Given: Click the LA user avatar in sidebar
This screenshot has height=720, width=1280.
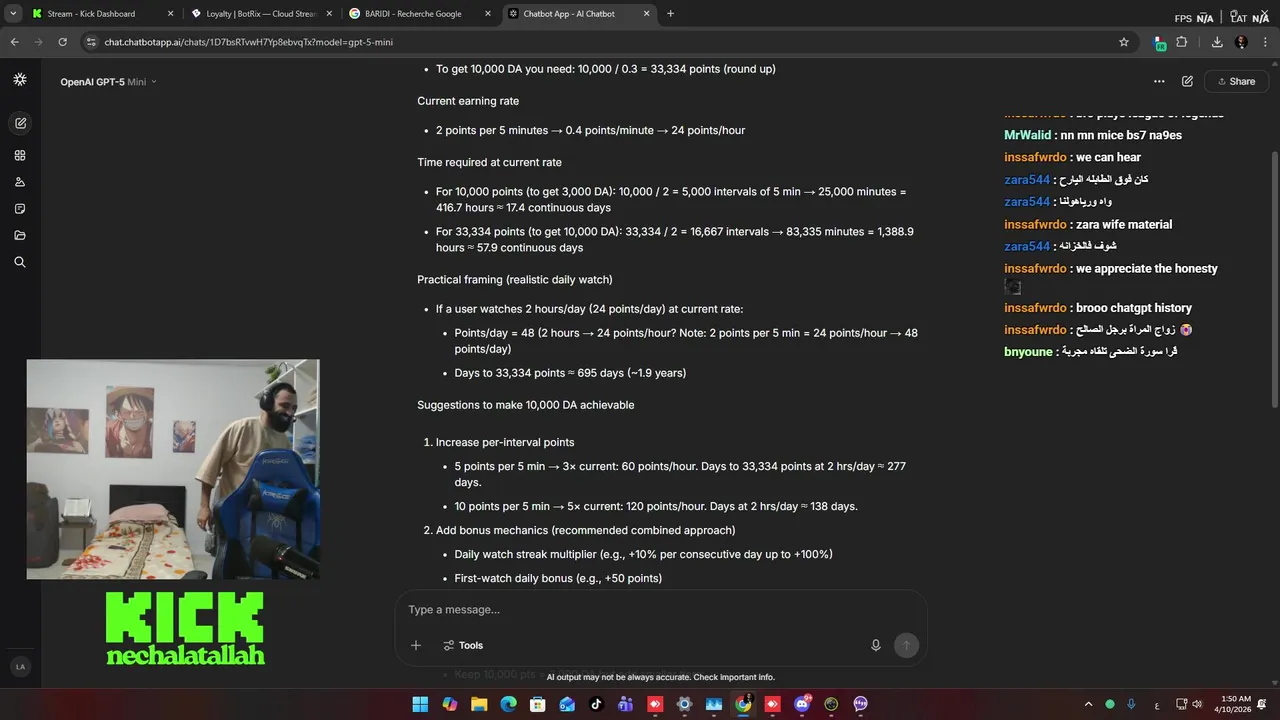Looking at the screenshot, I should (x=20, y=667).
